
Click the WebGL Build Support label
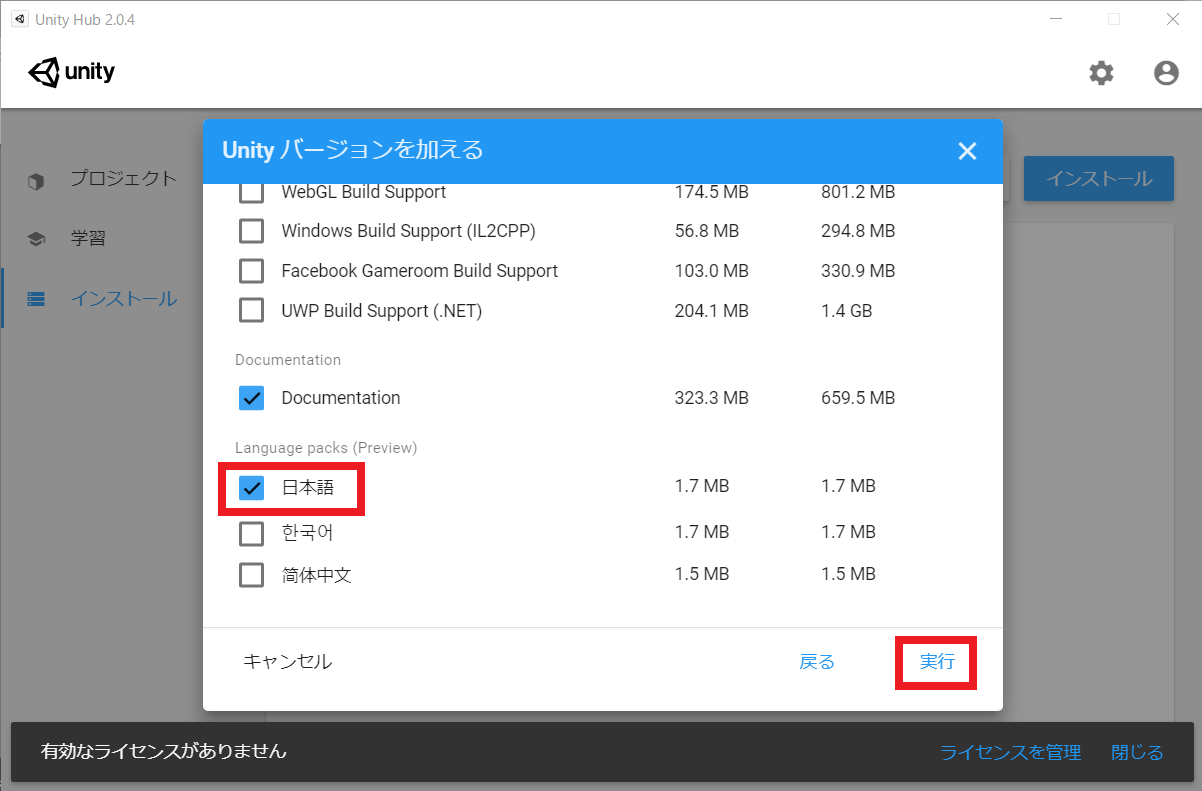coord(364,192)
